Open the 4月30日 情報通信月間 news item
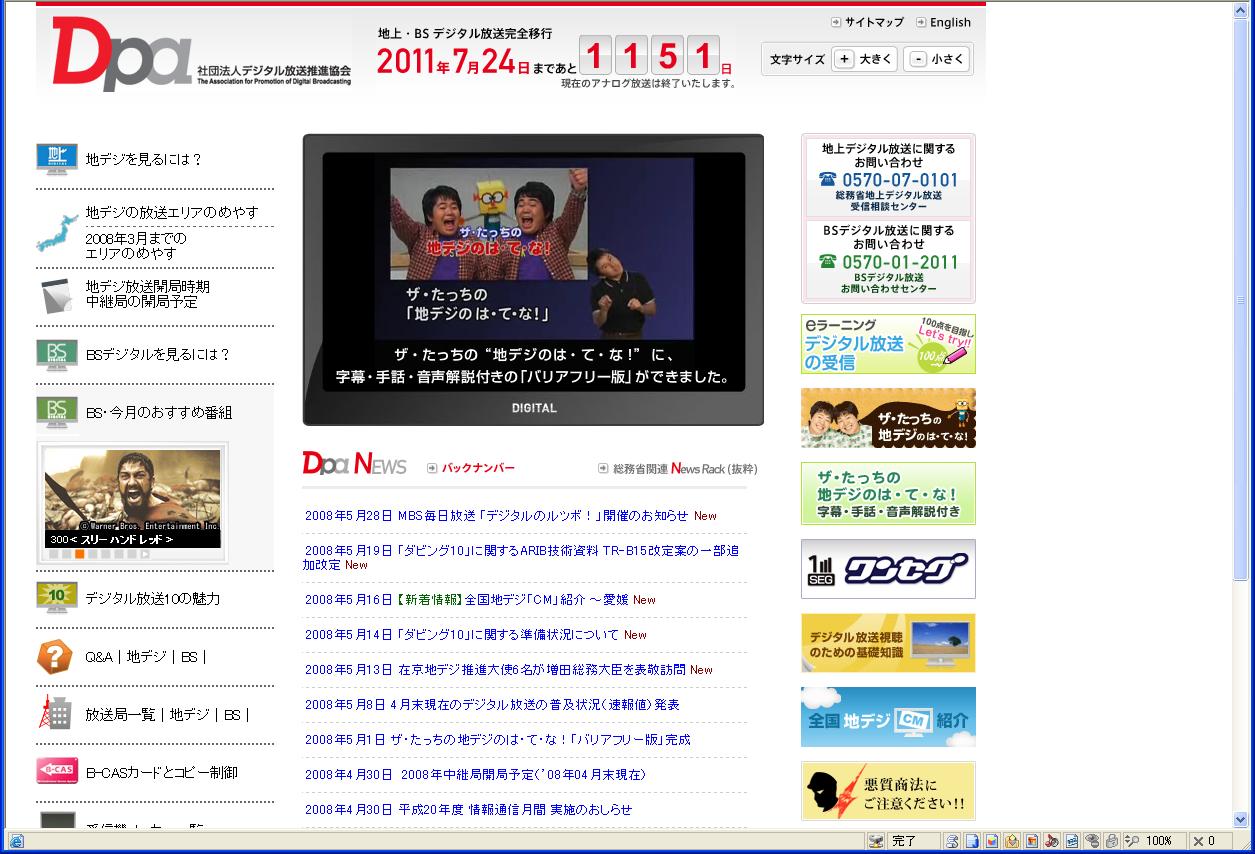Image resolution: width=1255 pixels, height=854 pixels. click(x=468, y=810)
